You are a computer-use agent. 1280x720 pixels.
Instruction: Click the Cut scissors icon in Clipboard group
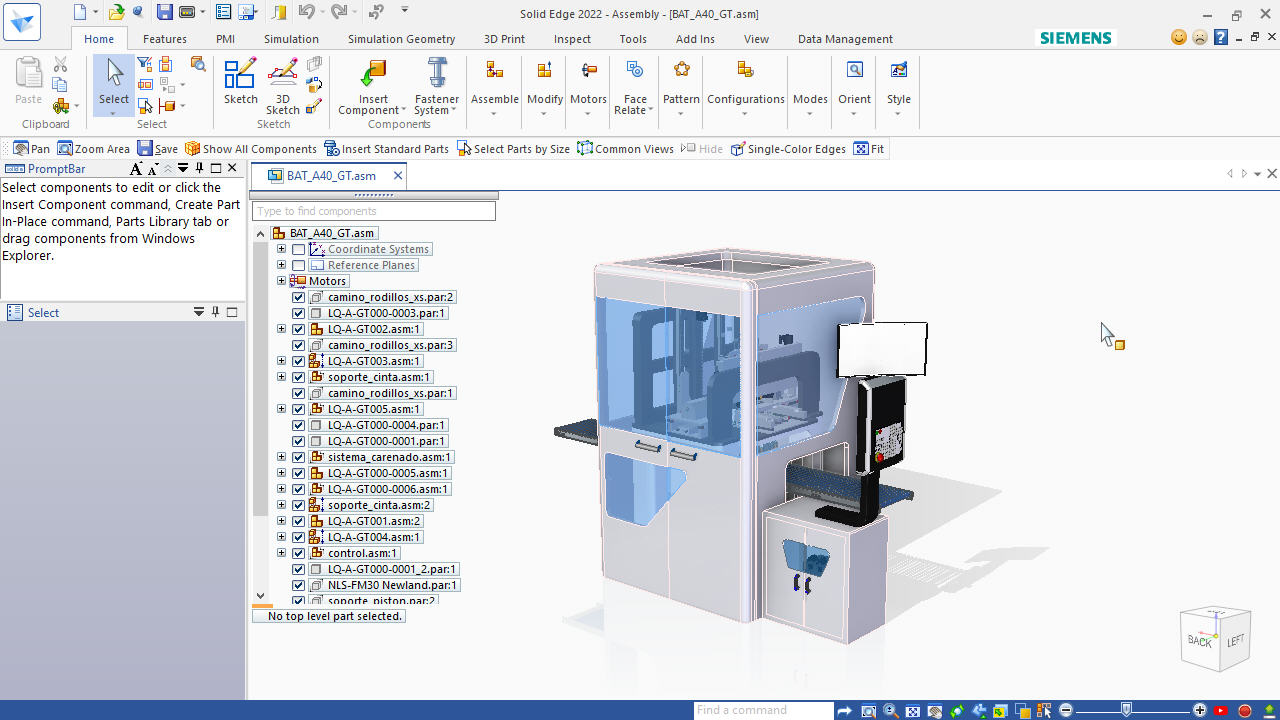tap(60, 65)
